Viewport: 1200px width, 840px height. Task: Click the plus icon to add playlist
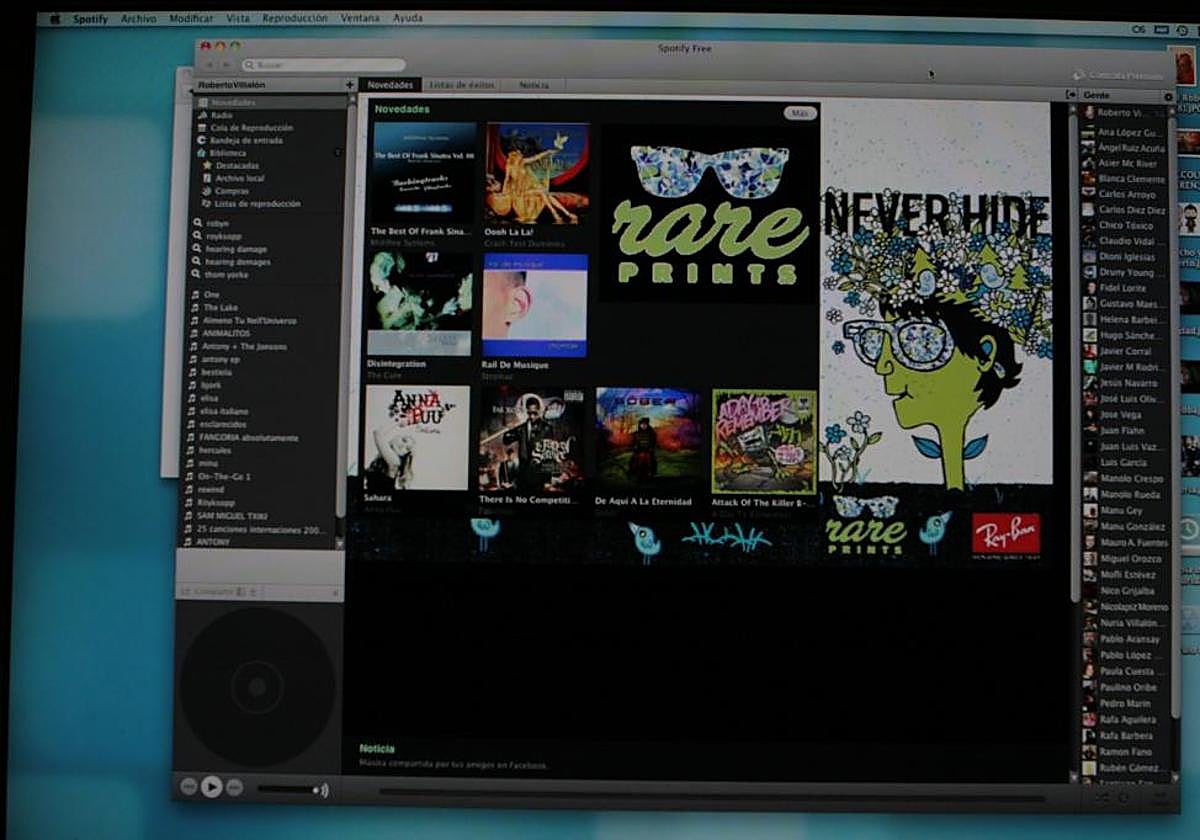[349, 85]
